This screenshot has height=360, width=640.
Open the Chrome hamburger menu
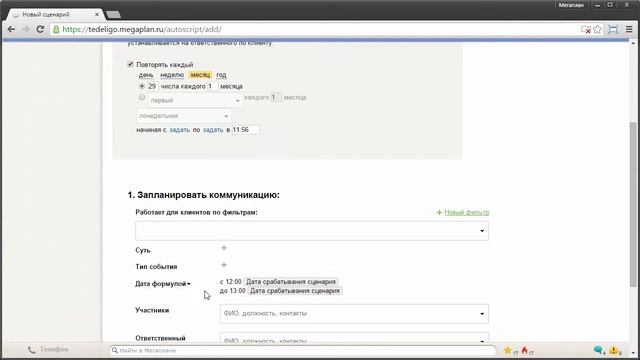tap(629, 29)
